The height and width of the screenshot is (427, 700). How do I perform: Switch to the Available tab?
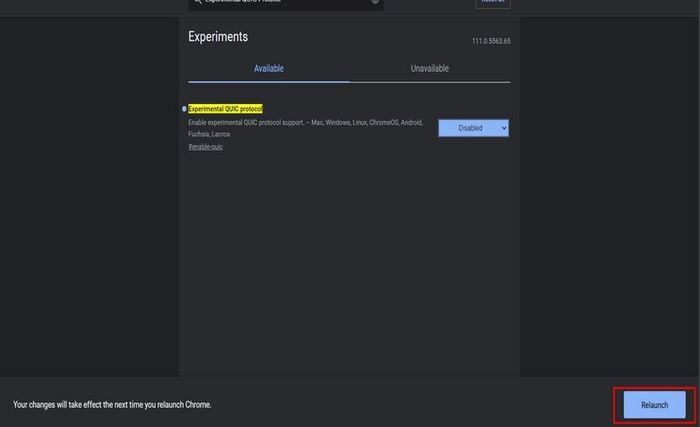point(269,68)
